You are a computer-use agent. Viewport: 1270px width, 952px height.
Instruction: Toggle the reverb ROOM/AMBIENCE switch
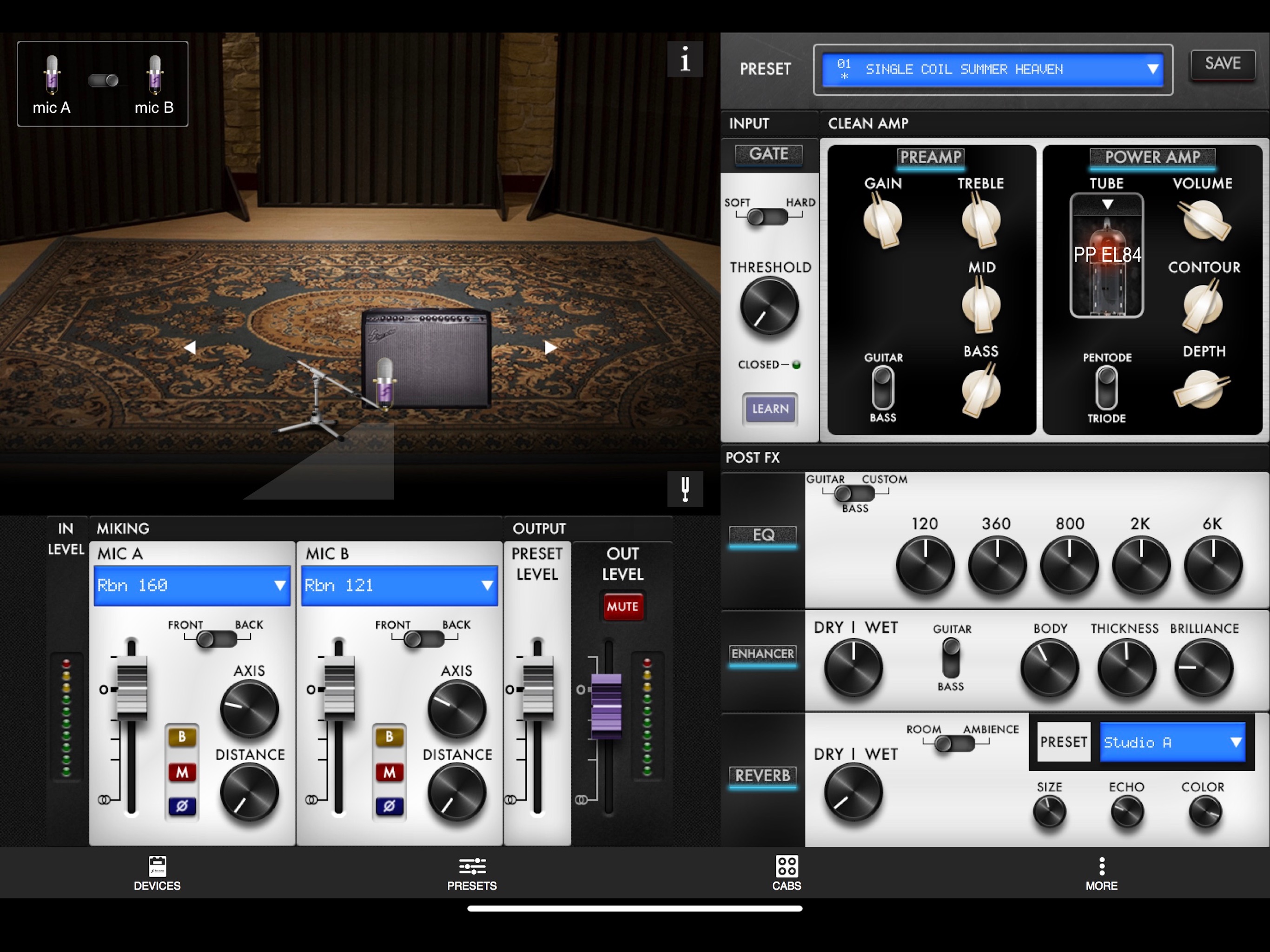pos(954,744)
